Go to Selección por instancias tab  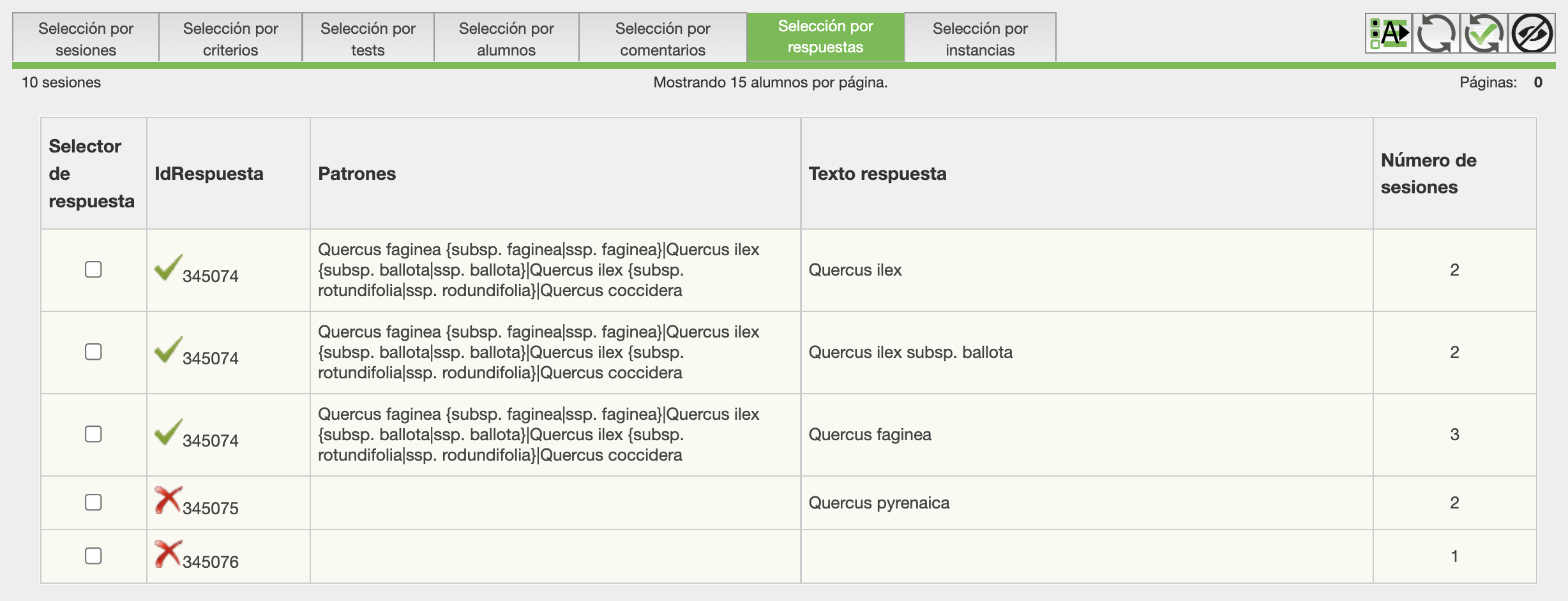[x=980, y=39]
